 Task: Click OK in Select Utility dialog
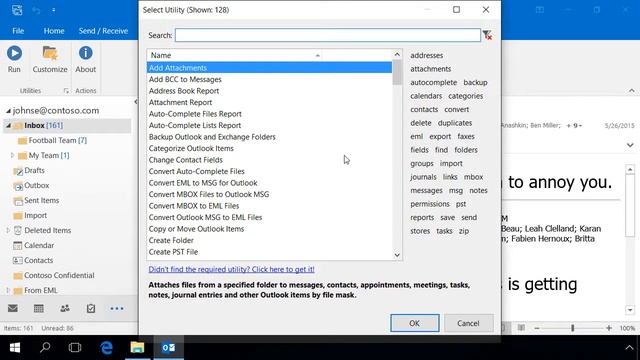pos(415,323)
